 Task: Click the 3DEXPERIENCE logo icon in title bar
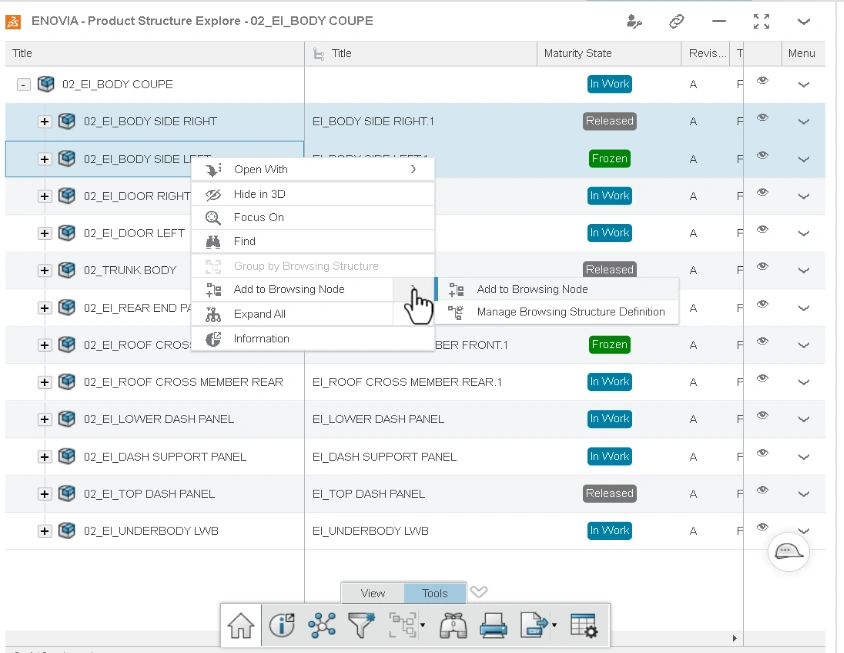[x=13, y=22]
